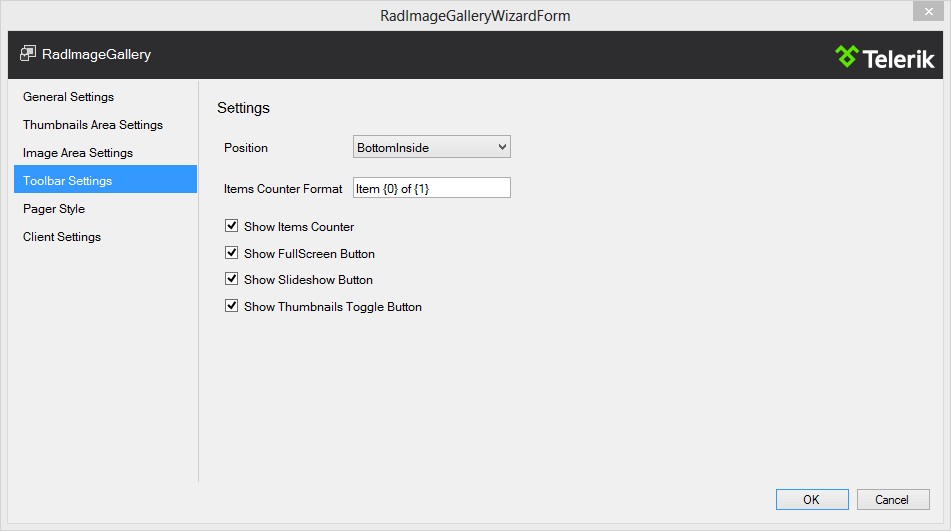Expand the Position dropdown
The image size is (951, 531).
(432, 148)
